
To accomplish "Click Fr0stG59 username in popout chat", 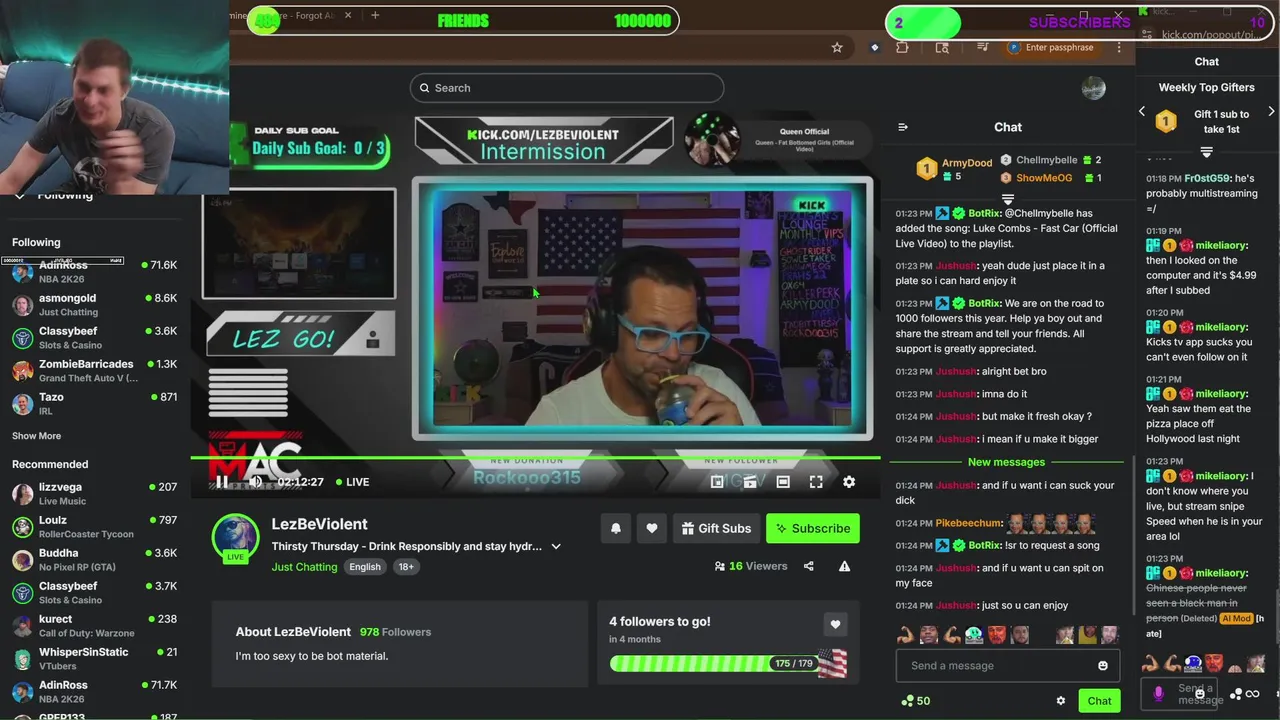I will (x=1207, y=179).
